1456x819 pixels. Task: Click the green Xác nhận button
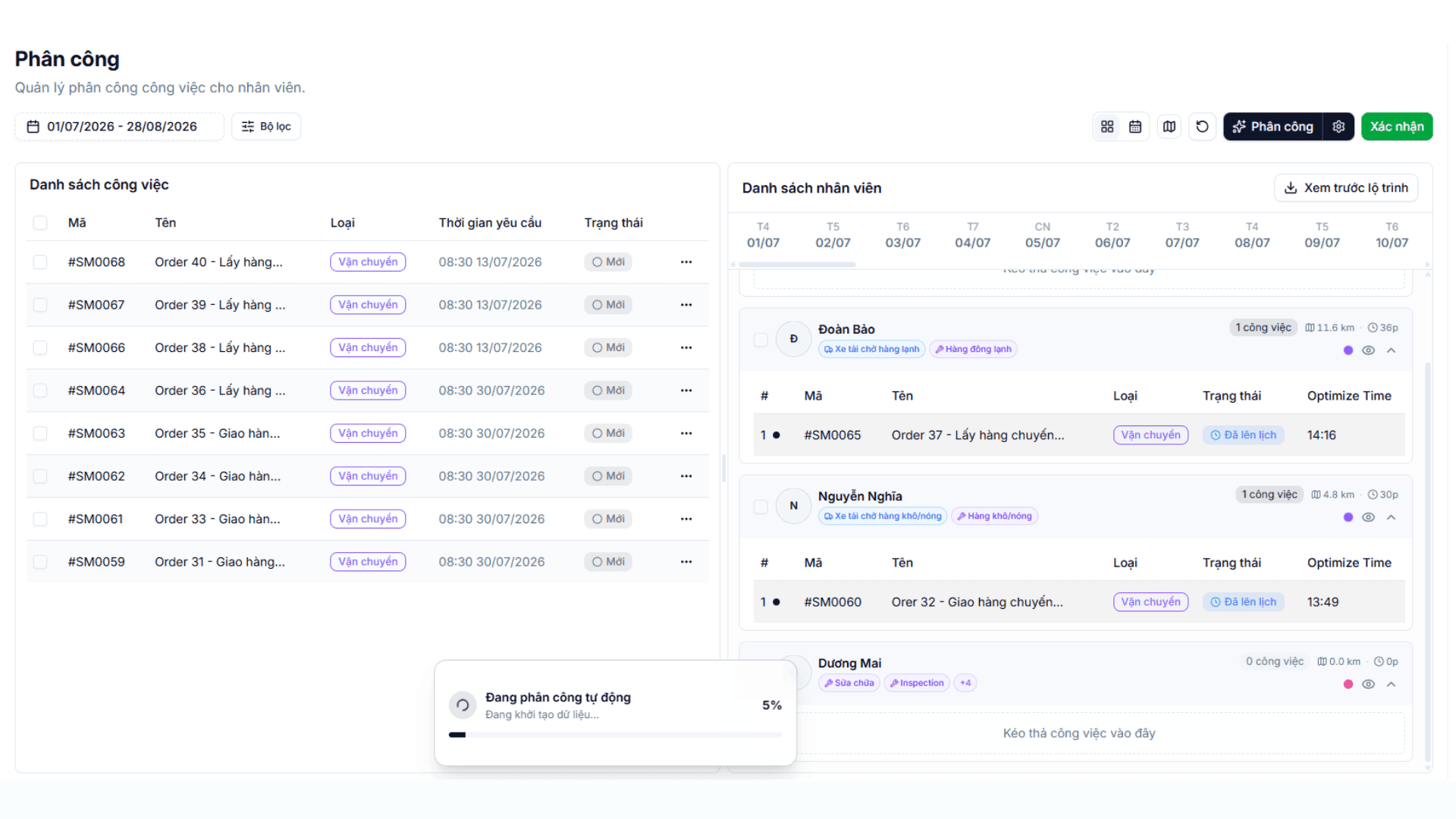pyautogui.click(x=1397, y=127)
